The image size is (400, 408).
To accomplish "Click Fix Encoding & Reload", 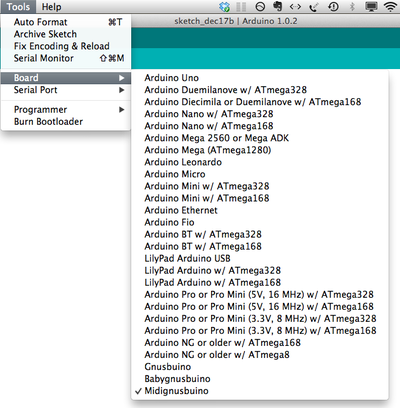I will pyautogui.click(x=66, y=46).
